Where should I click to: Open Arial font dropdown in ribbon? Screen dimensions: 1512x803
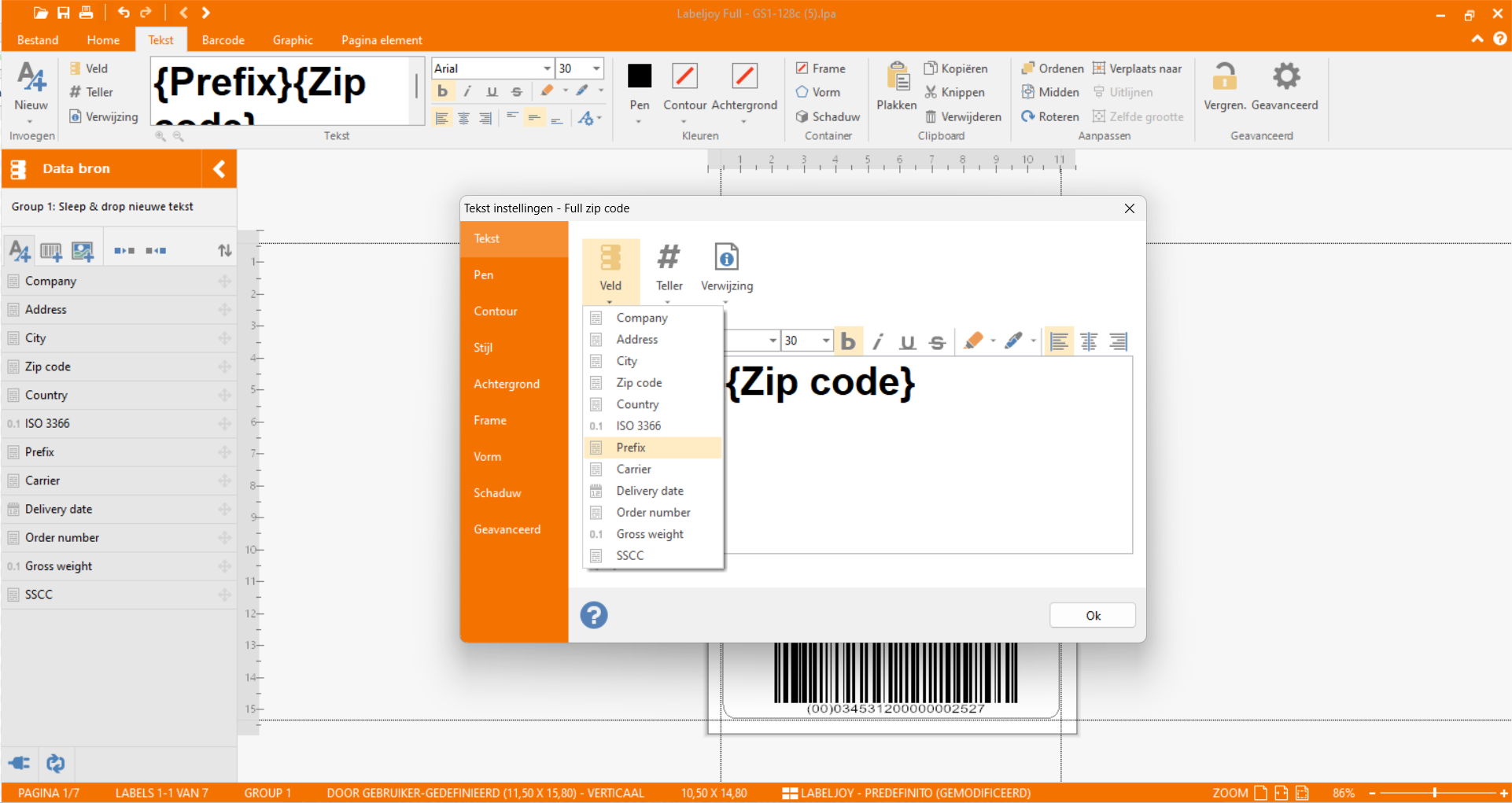click(x=547, y=68)
